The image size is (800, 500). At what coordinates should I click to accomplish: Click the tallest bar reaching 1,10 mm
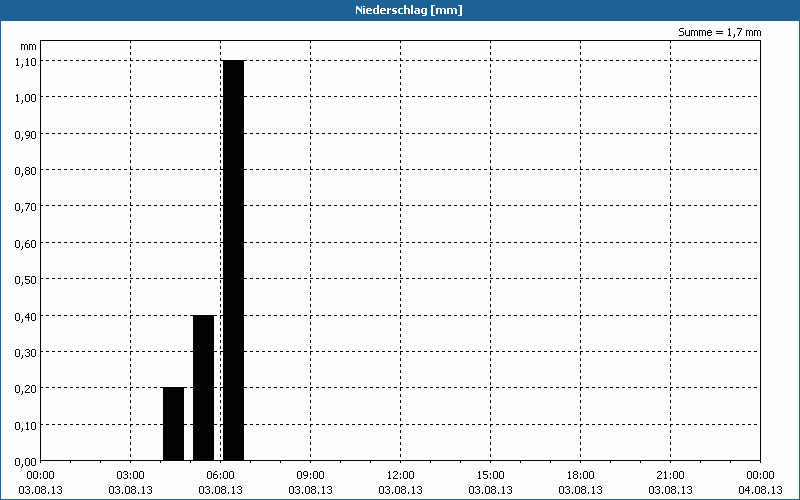tap(234, 261)
